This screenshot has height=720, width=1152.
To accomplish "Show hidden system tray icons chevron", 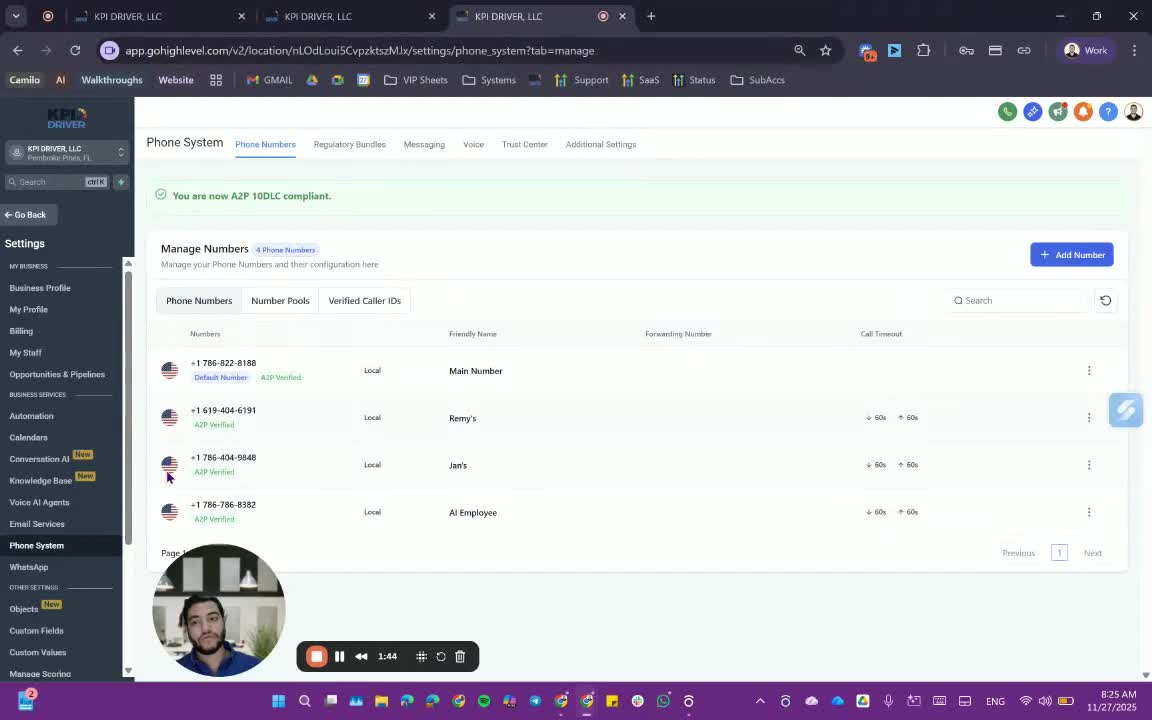I will click(x=760, y=701).
